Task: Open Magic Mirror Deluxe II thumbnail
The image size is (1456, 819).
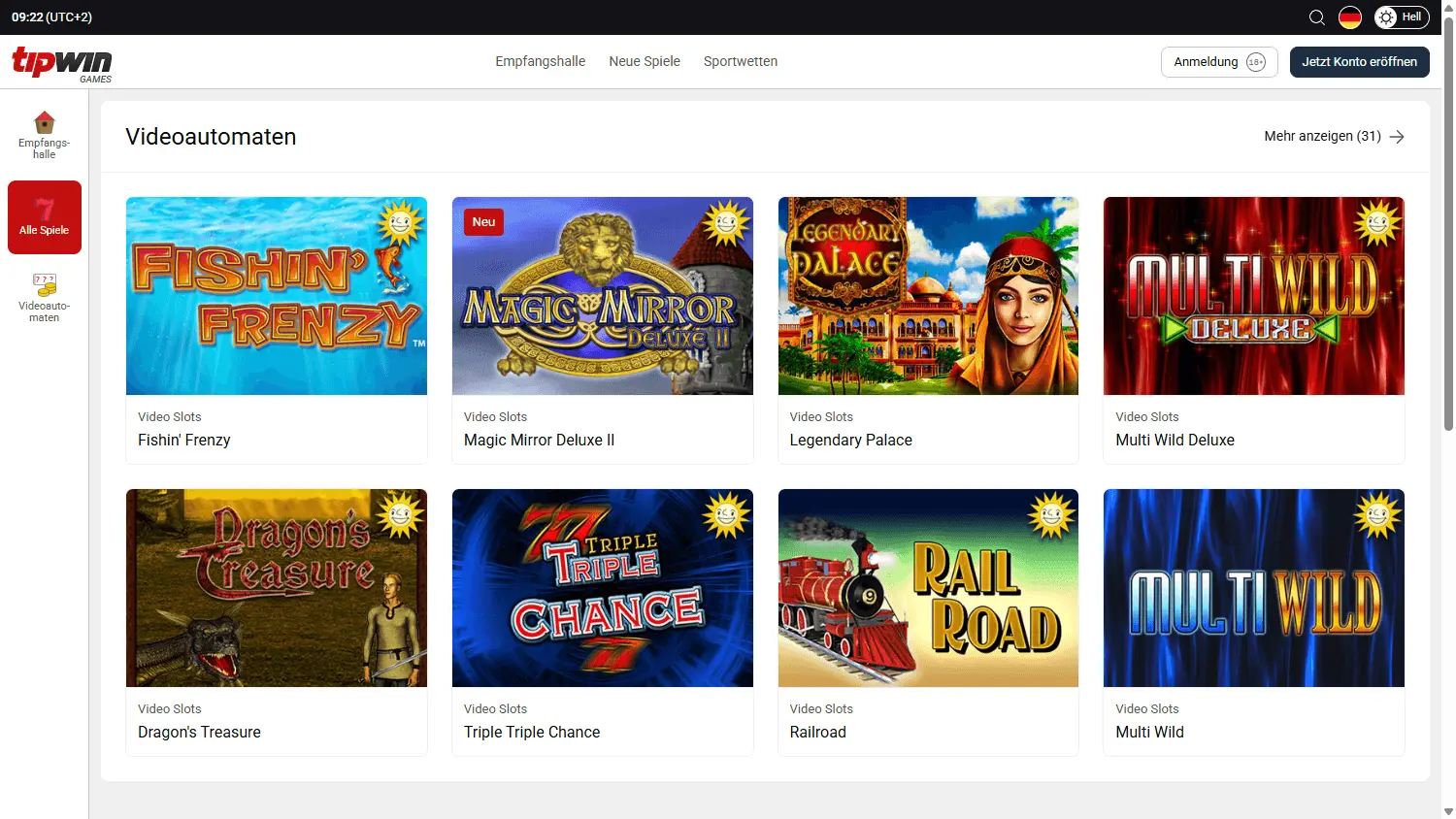Action: click(x=603, y=296)
